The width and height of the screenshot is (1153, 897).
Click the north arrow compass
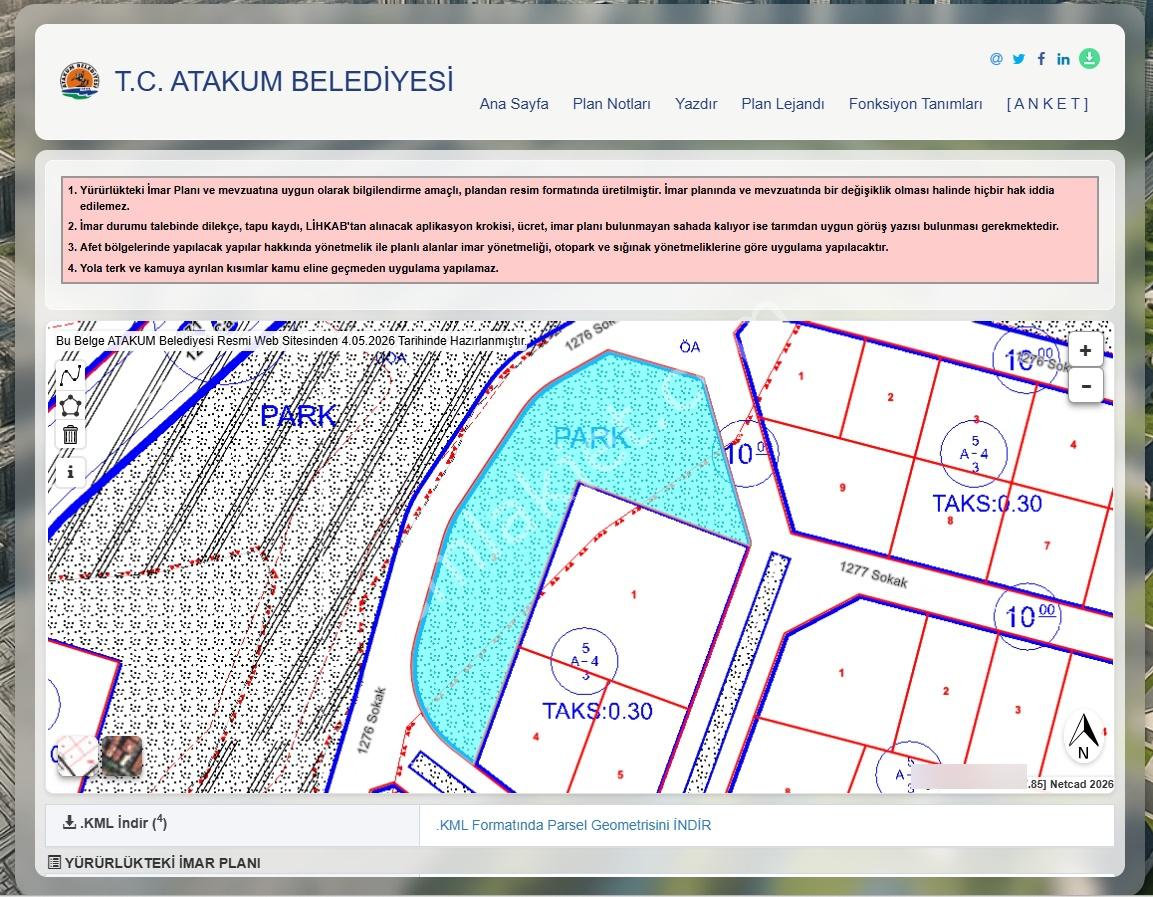coord(1083,737)
